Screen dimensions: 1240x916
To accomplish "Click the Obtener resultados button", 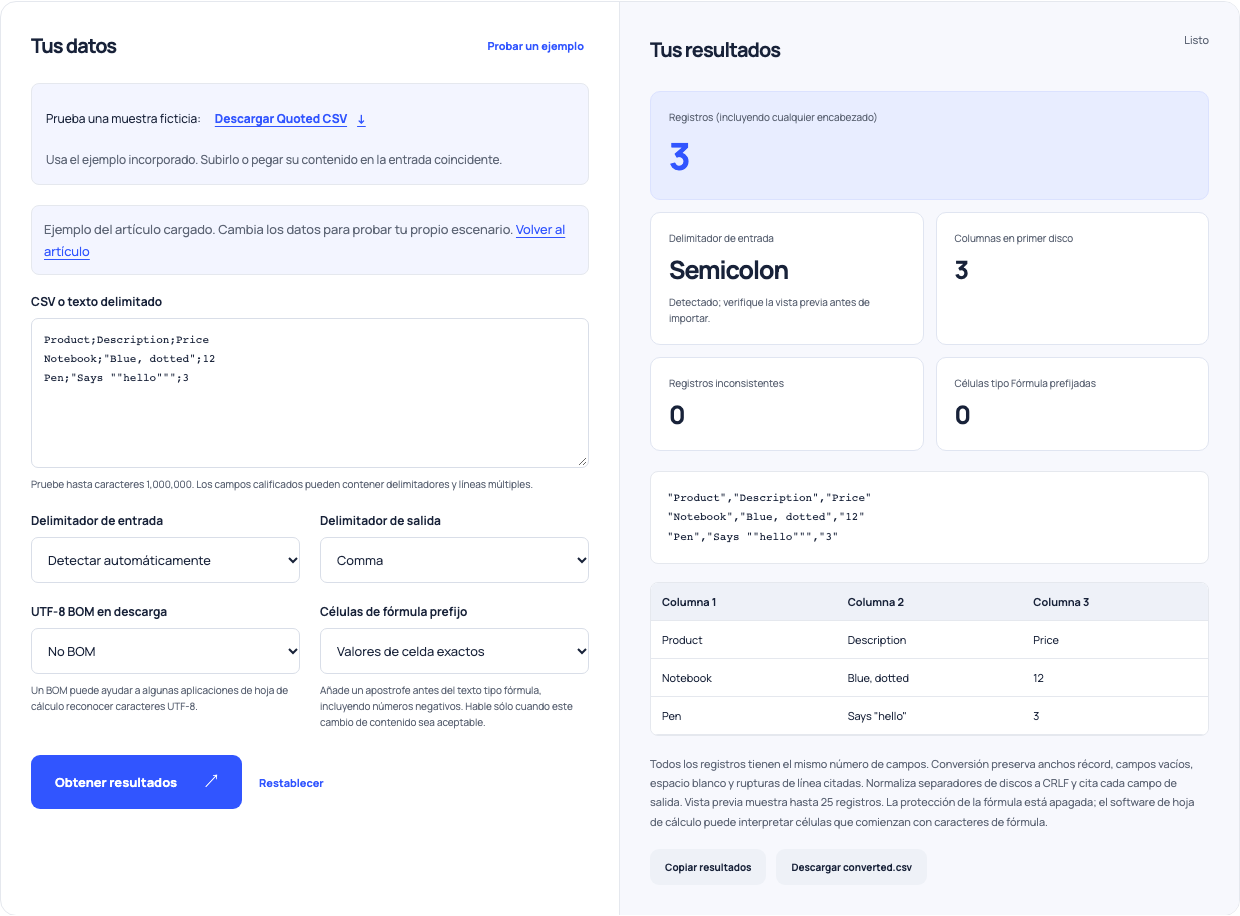I will [x=136, y=782].
